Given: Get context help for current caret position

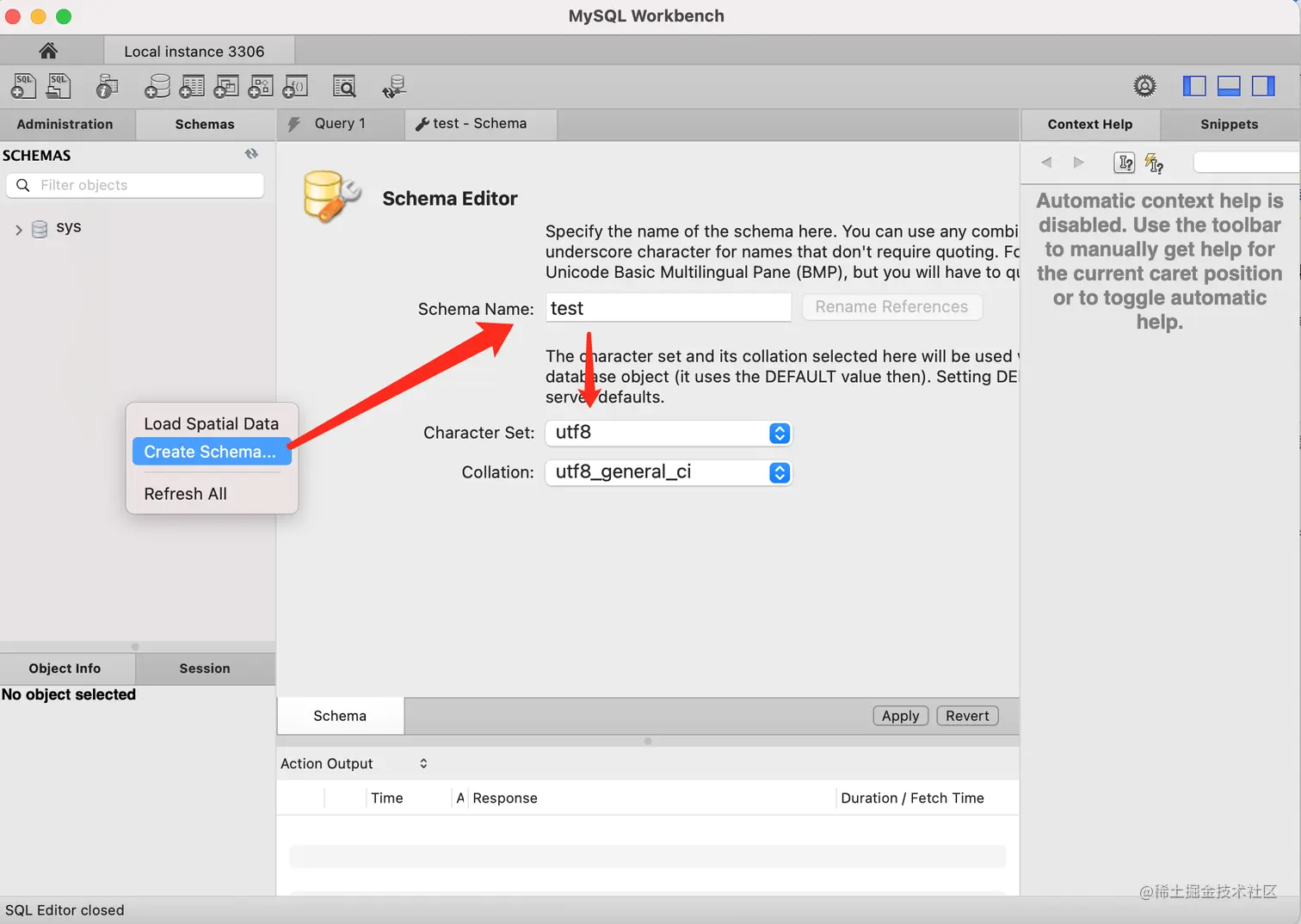Looking at the screenshot, I should [1125, 163].
